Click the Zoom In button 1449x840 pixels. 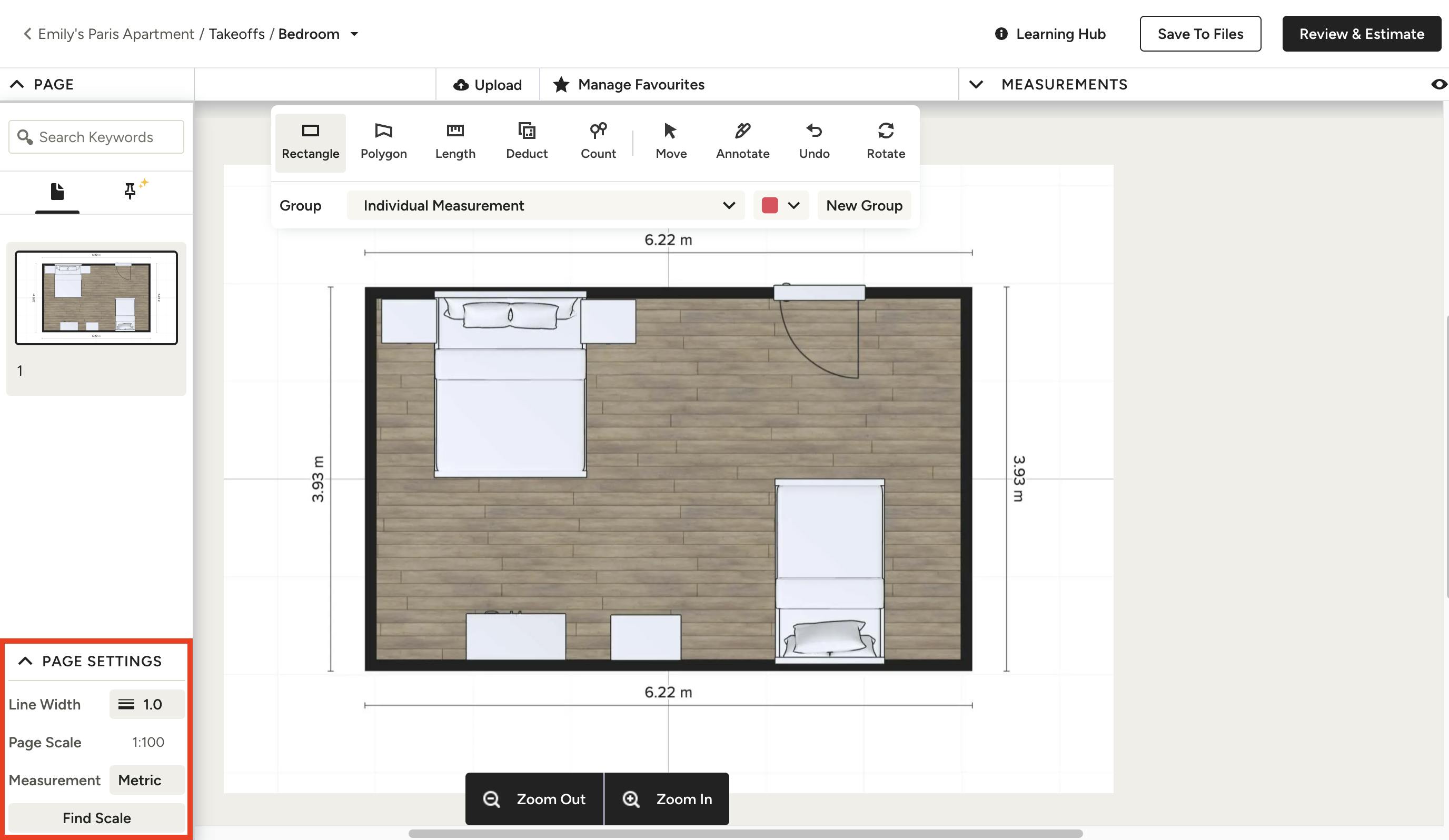pyautogui.click(x=667, y=799)
